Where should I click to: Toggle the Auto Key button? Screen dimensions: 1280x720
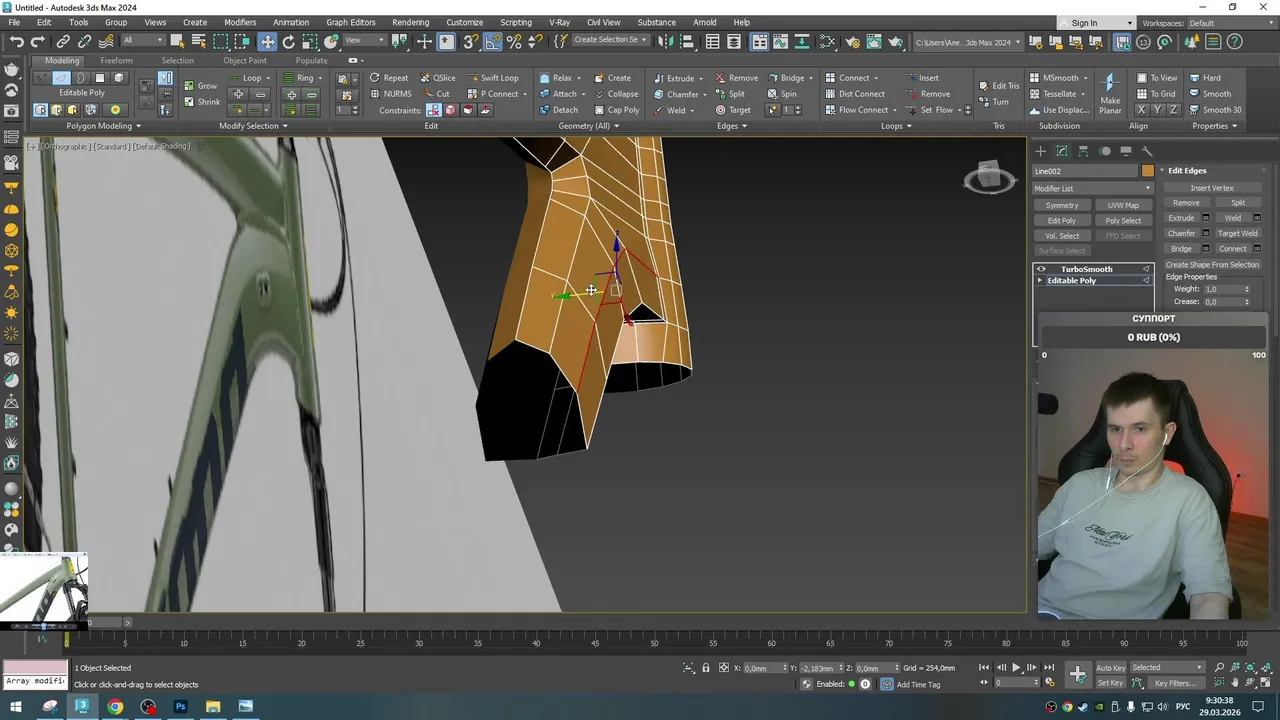tap(1110, 668)
